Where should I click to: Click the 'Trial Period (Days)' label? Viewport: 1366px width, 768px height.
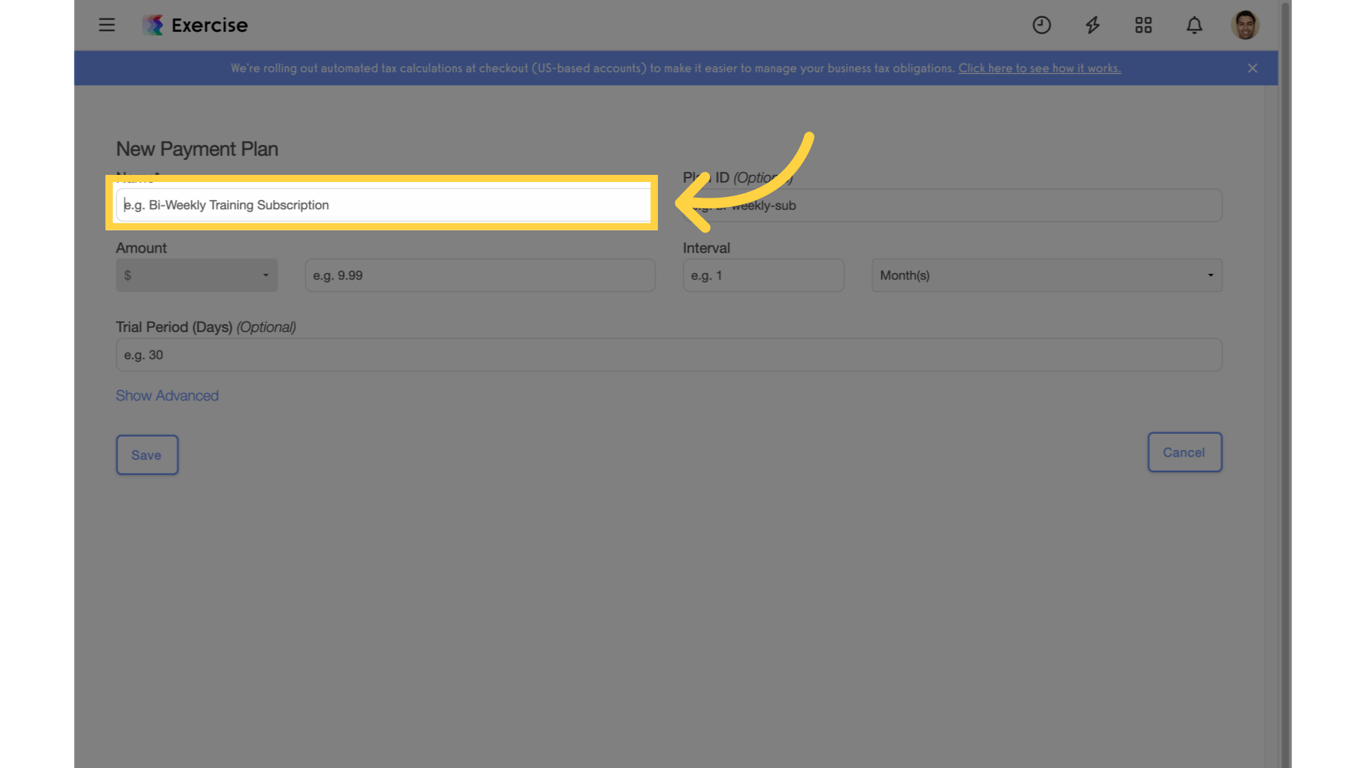(x=174, y=327)
